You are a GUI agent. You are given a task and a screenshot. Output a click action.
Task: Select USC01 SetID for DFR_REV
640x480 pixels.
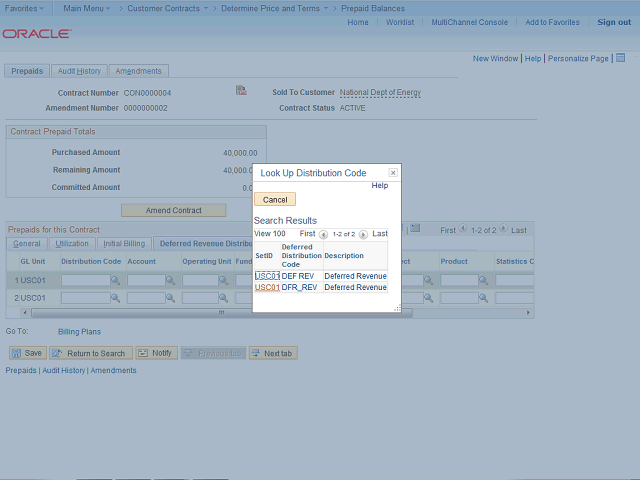point(267,288)
